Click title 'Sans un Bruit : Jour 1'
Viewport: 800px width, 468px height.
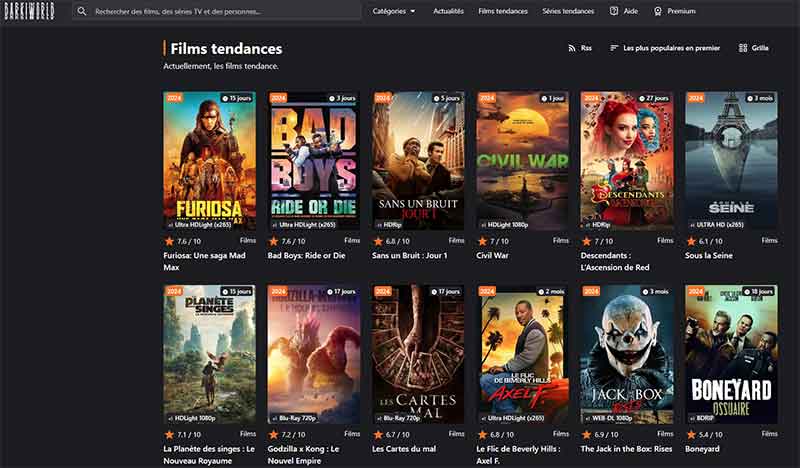[409, 255]
